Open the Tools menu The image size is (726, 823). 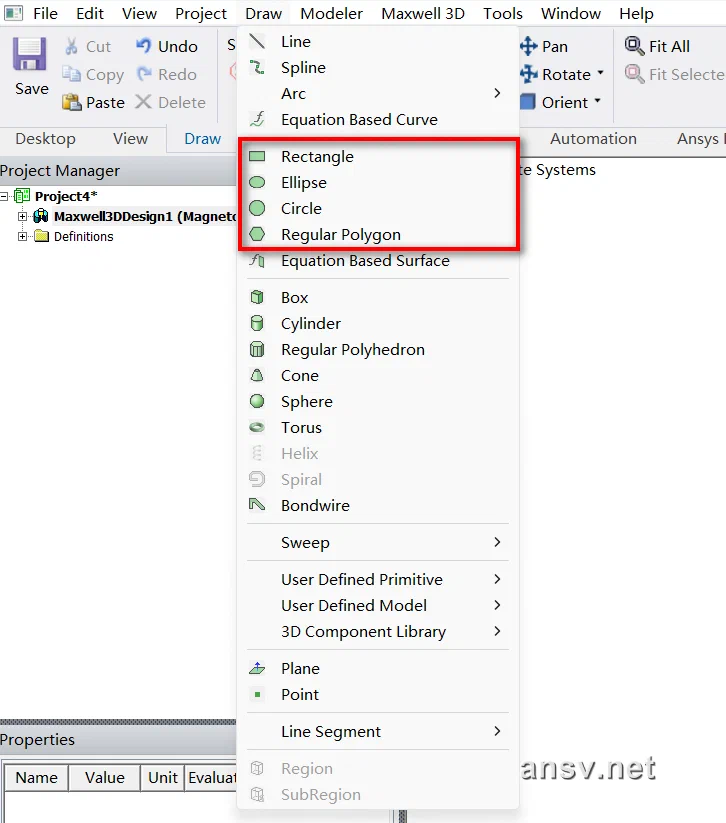tap(502, 13)
